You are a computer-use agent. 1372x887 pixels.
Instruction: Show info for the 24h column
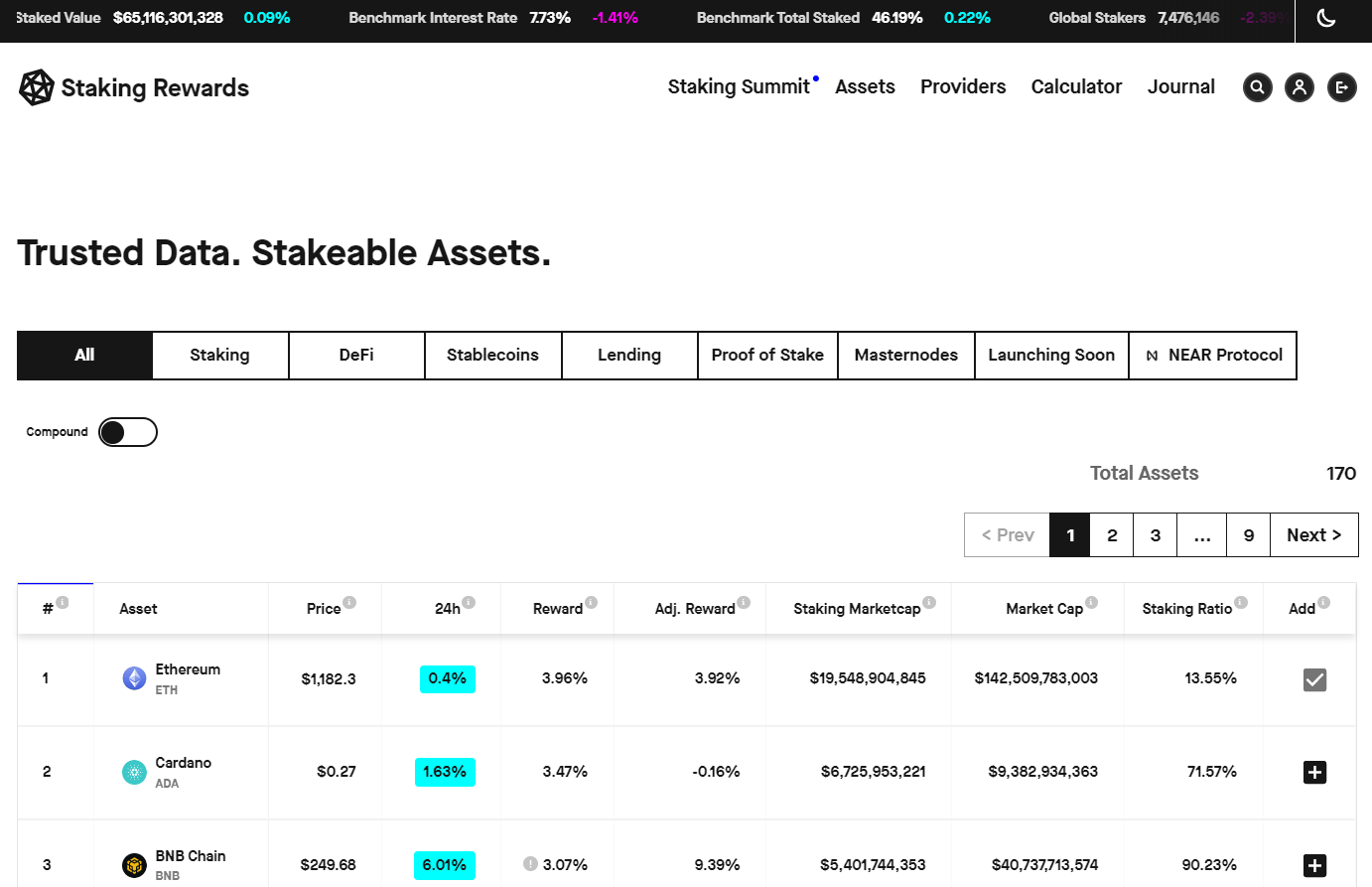coord(469,603)
